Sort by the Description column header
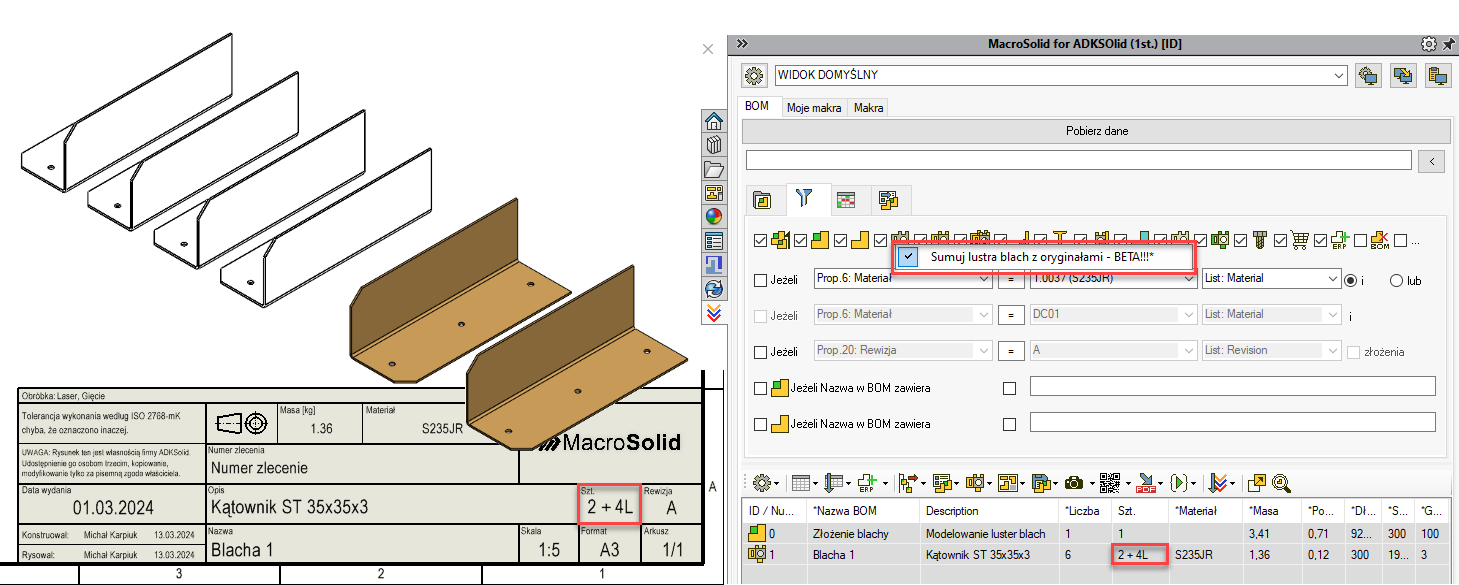Image resolution: width=1459 pixels, height=585 pixels. (x=990, y=510)
